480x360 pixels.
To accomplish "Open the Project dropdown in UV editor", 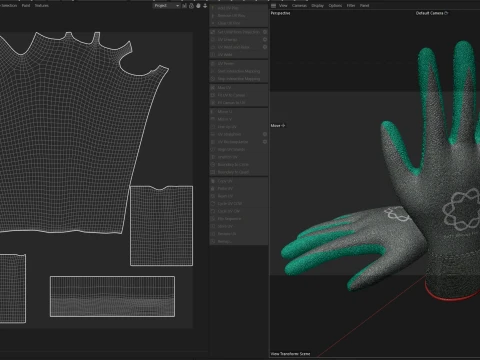I will click(166, 6).
